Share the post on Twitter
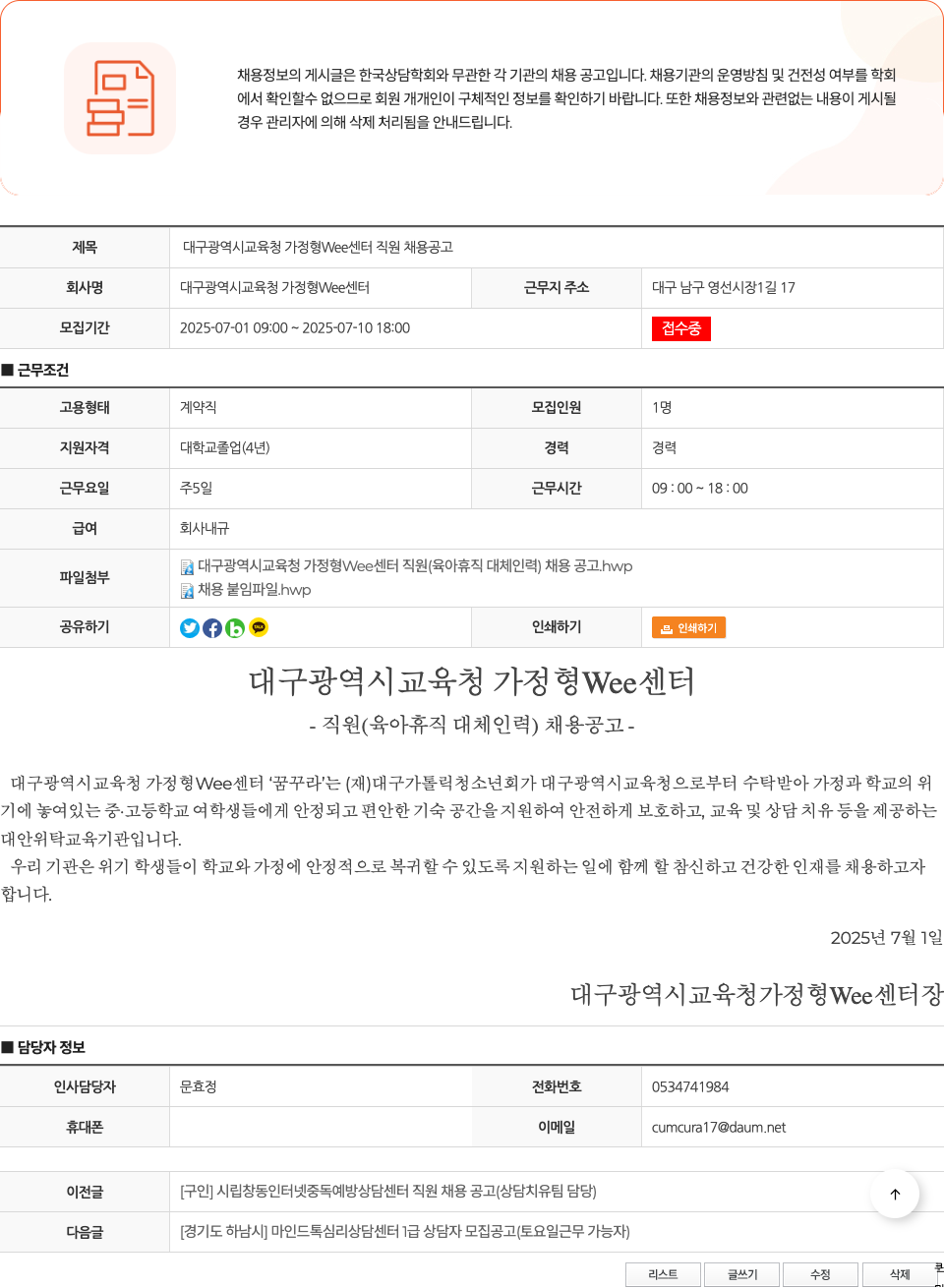 (190, 628)
